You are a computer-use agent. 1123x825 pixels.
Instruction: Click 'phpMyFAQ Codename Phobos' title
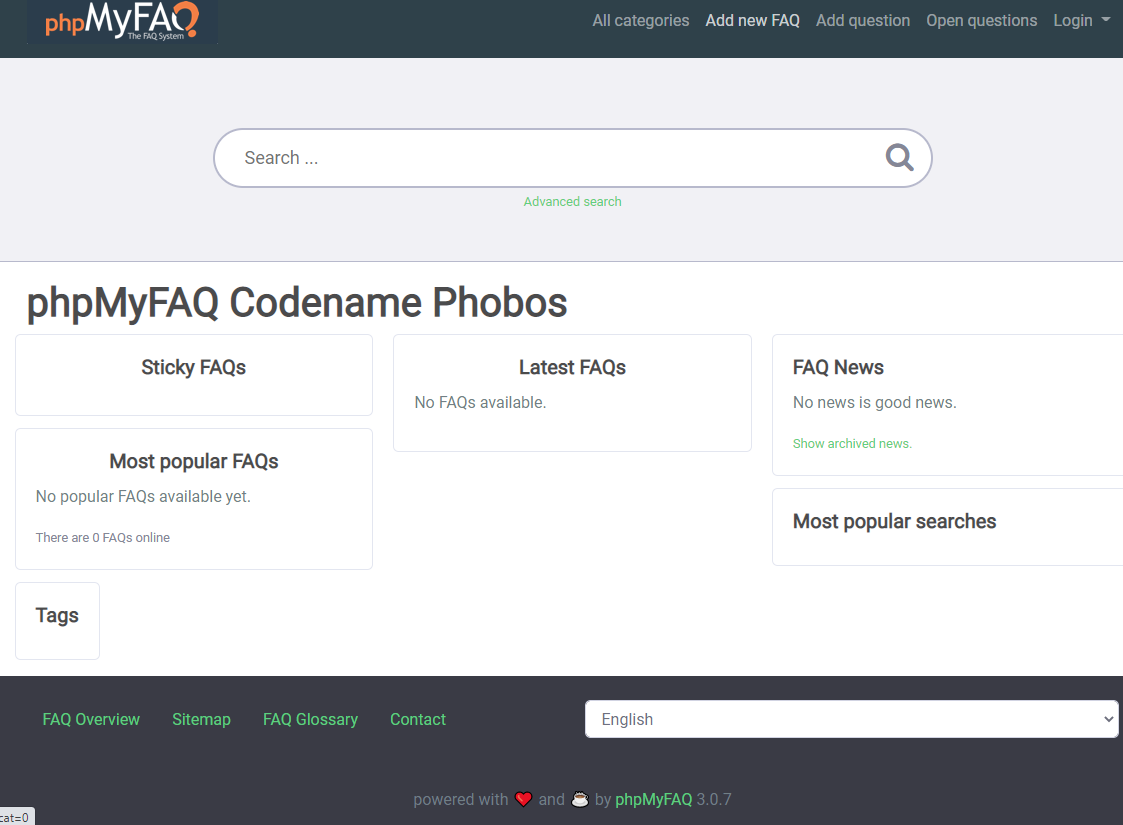coord(297,302)
